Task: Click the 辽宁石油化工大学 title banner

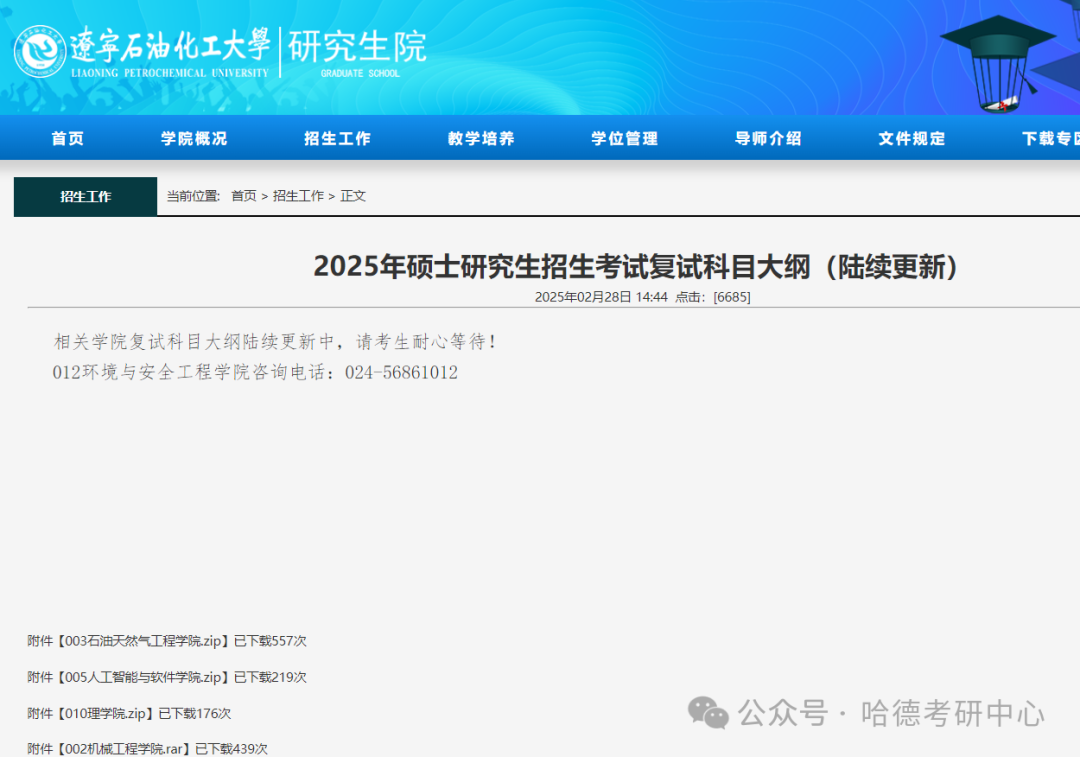Action: pos(170,52)
